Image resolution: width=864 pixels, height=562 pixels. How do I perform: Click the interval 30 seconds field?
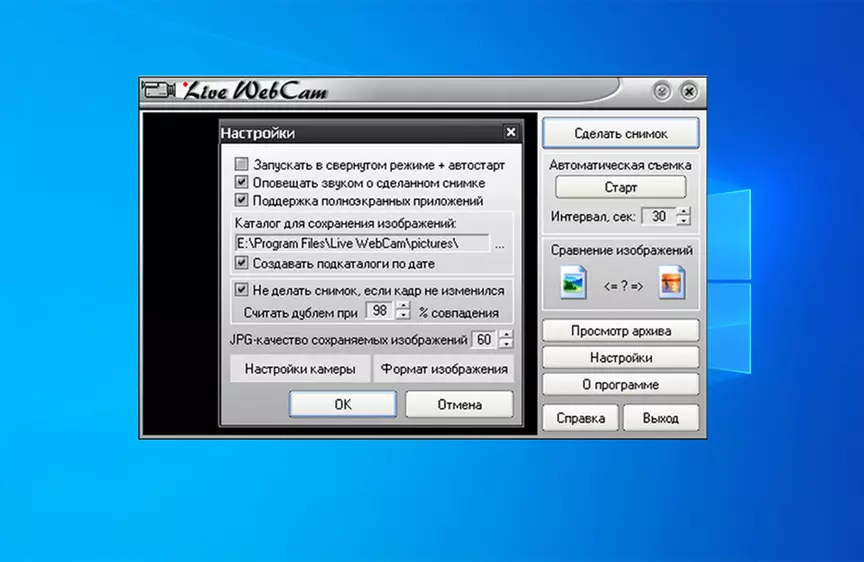659,216
